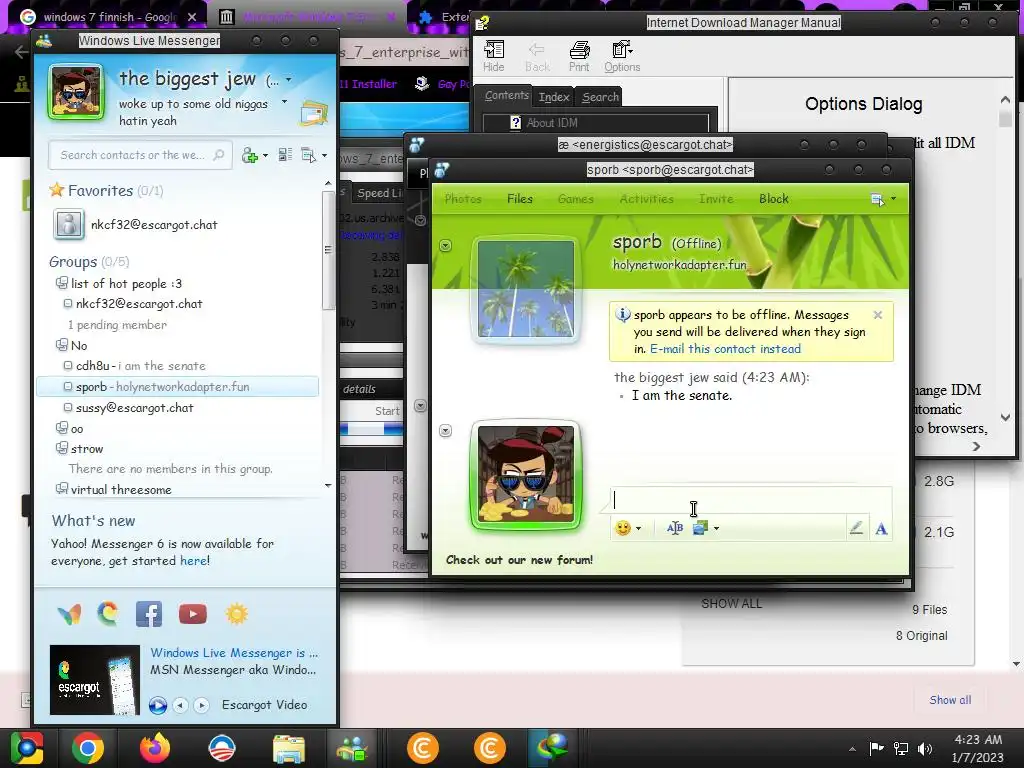Click sporb's palm tree display picture
Image resolution: width=1024 pixels, height=768 pixels.
pos(526,289)
